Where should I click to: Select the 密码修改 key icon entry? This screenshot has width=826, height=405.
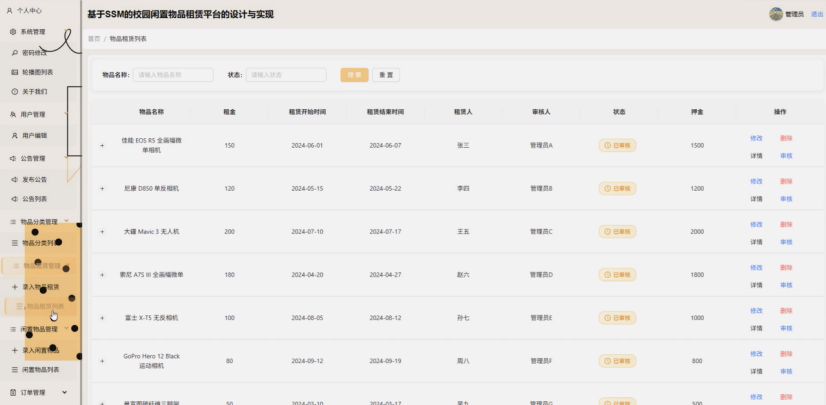pyautogui.click(x=15, y=53)
